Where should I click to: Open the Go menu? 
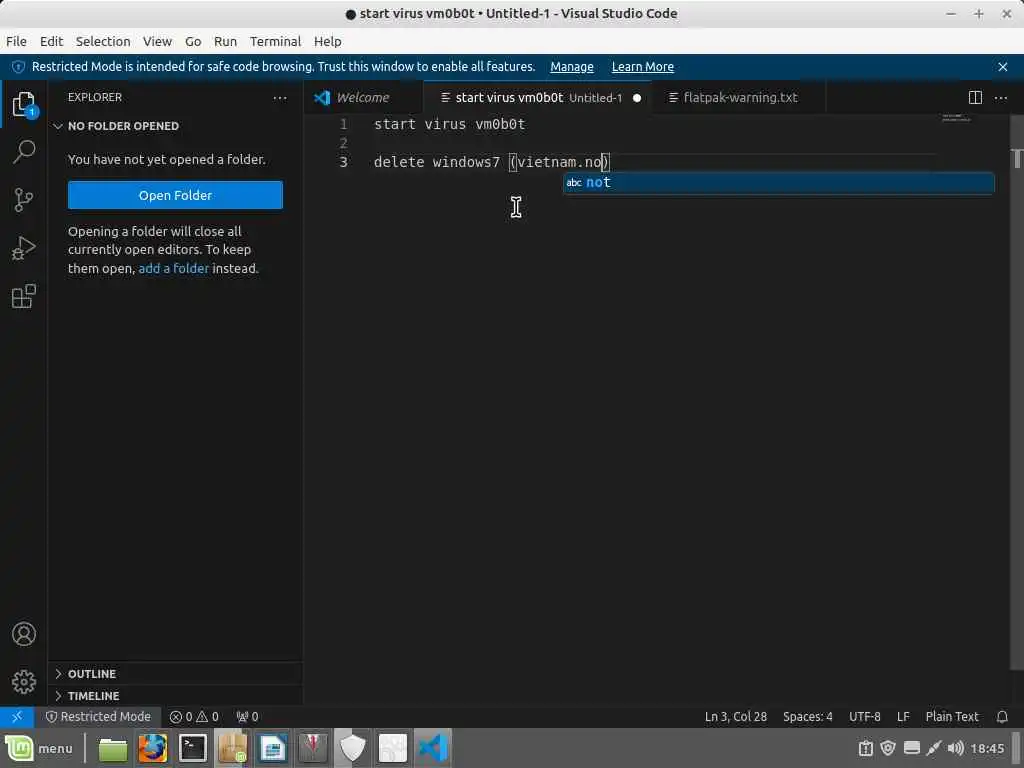[x=193, y=41]
